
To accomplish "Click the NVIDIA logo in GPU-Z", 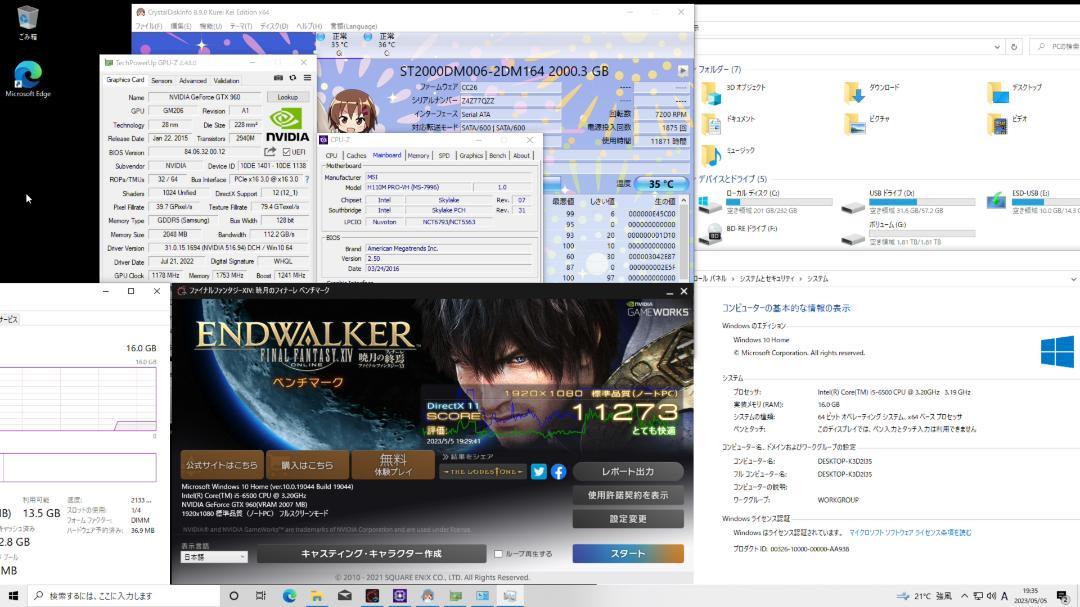I will click(287, 125).
